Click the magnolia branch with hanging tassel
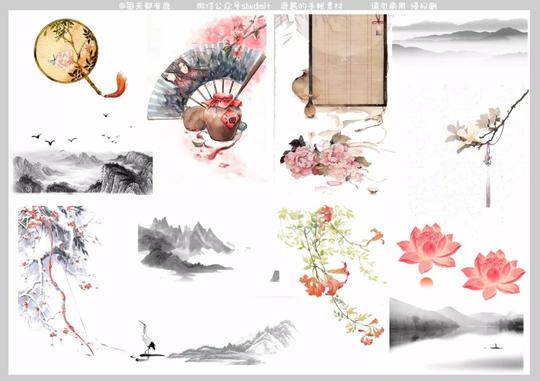 click(x=487, y=148)
